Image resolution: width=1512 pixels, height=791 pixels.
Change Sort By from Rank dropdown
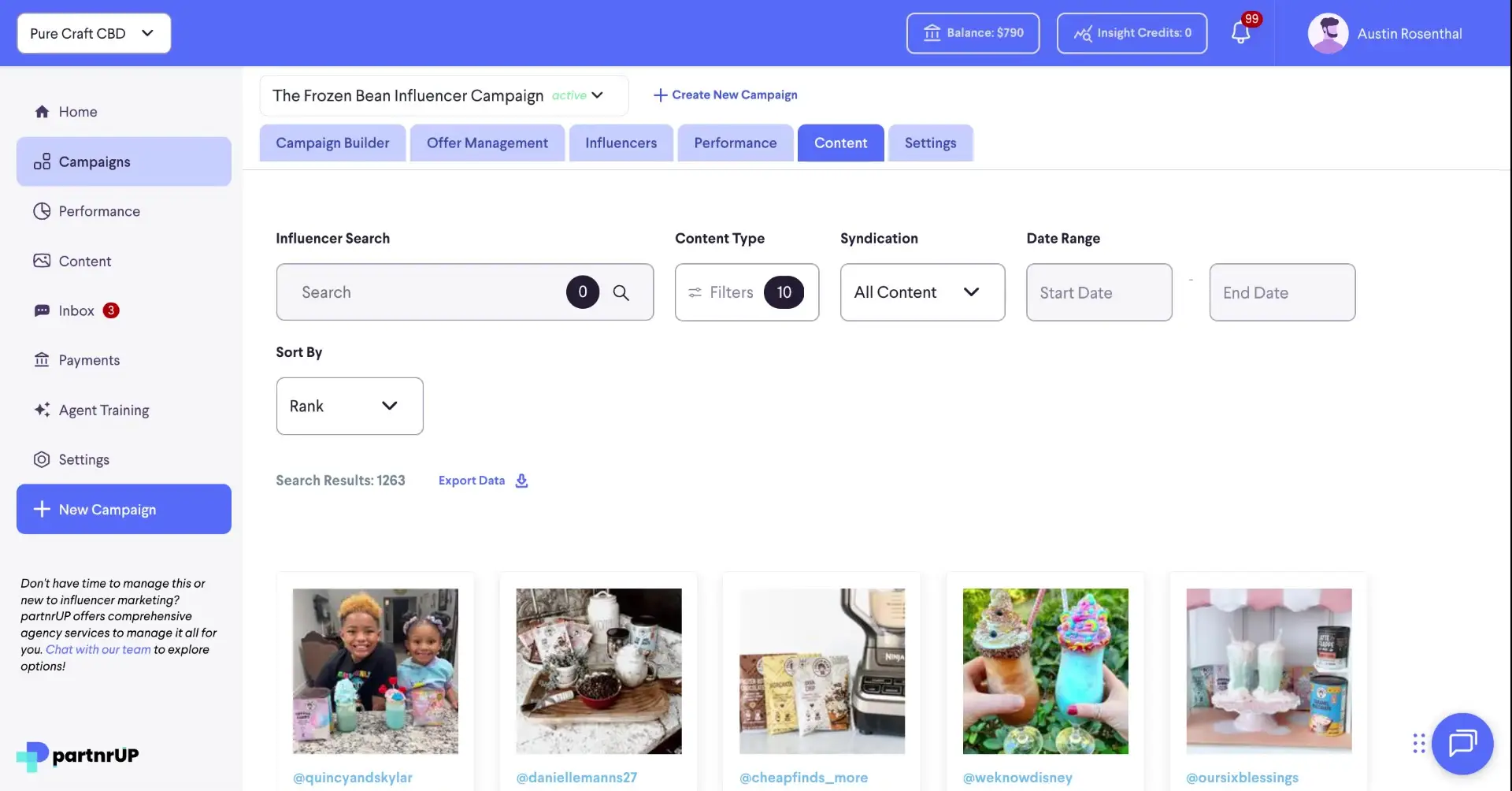tap(349, 406)
